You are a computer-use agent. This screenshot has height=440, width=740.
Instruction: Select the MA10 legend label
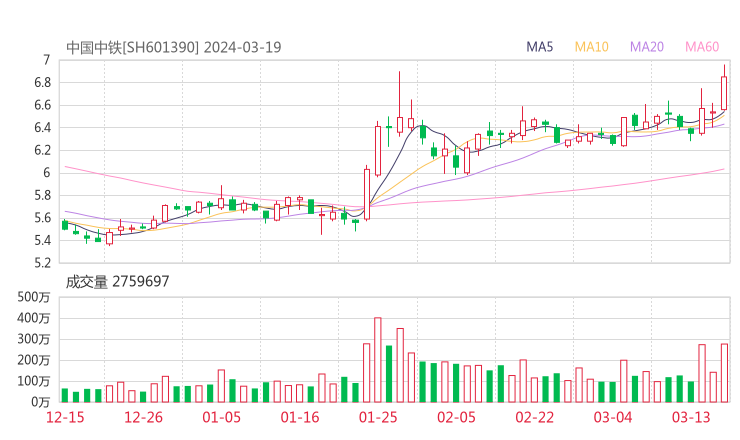(591, 47)
